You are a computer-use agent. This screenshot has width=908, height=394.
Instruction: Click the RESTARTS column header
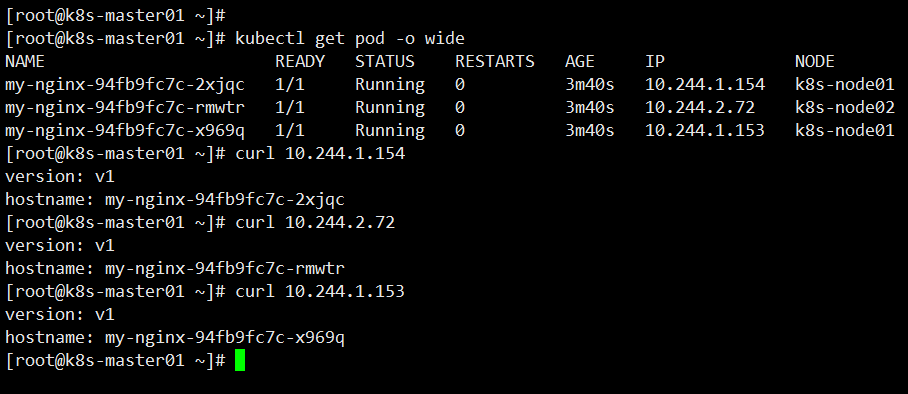[x=495, y=61]
